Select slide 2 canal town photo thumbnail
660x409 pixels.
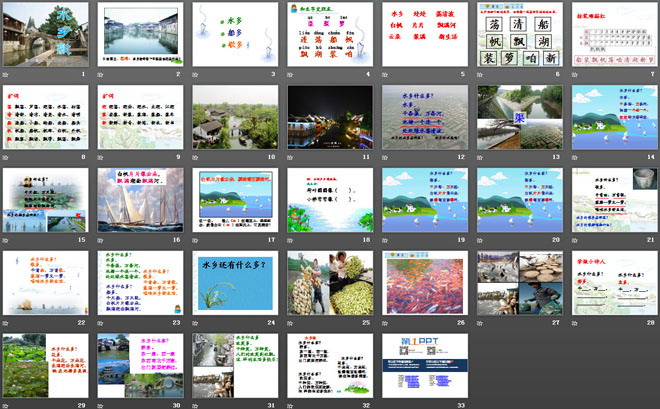141,35
